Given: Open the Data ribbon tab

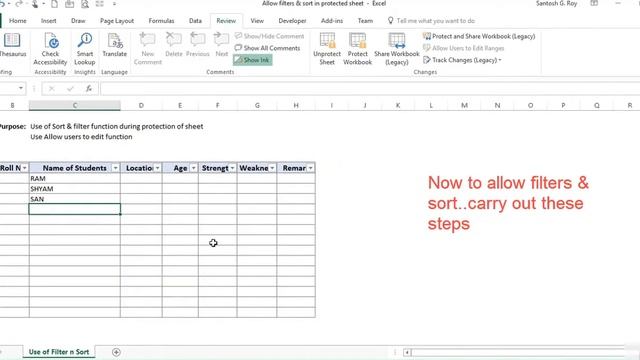Looking at the screenshot, I should (195, 20).
